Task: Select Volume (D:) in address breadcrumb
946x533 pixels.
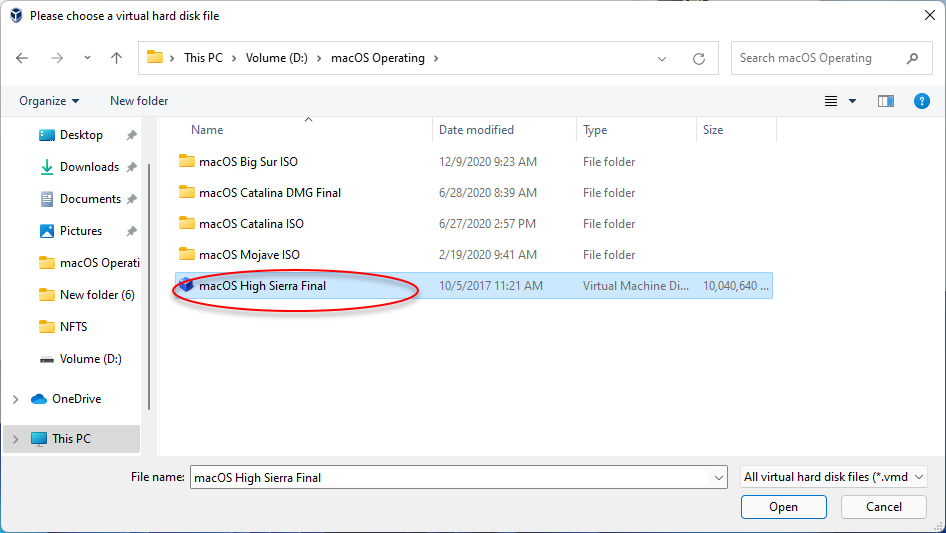Action: point(276,58)
